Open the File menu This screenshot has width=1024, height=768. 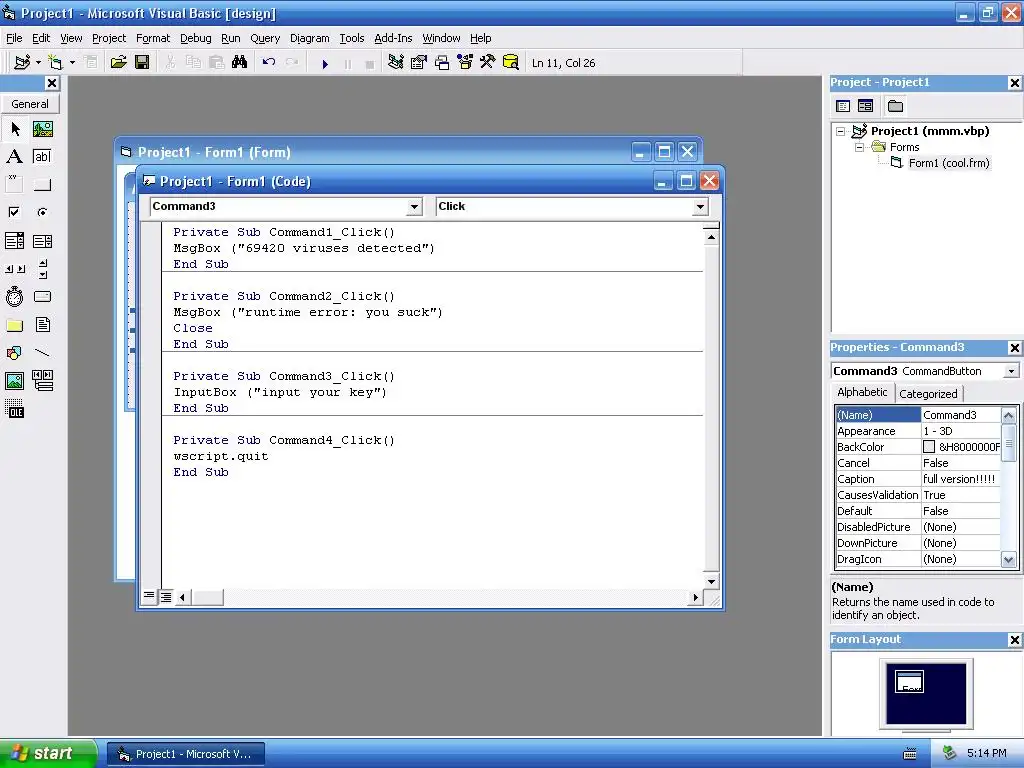pos(14,38)
